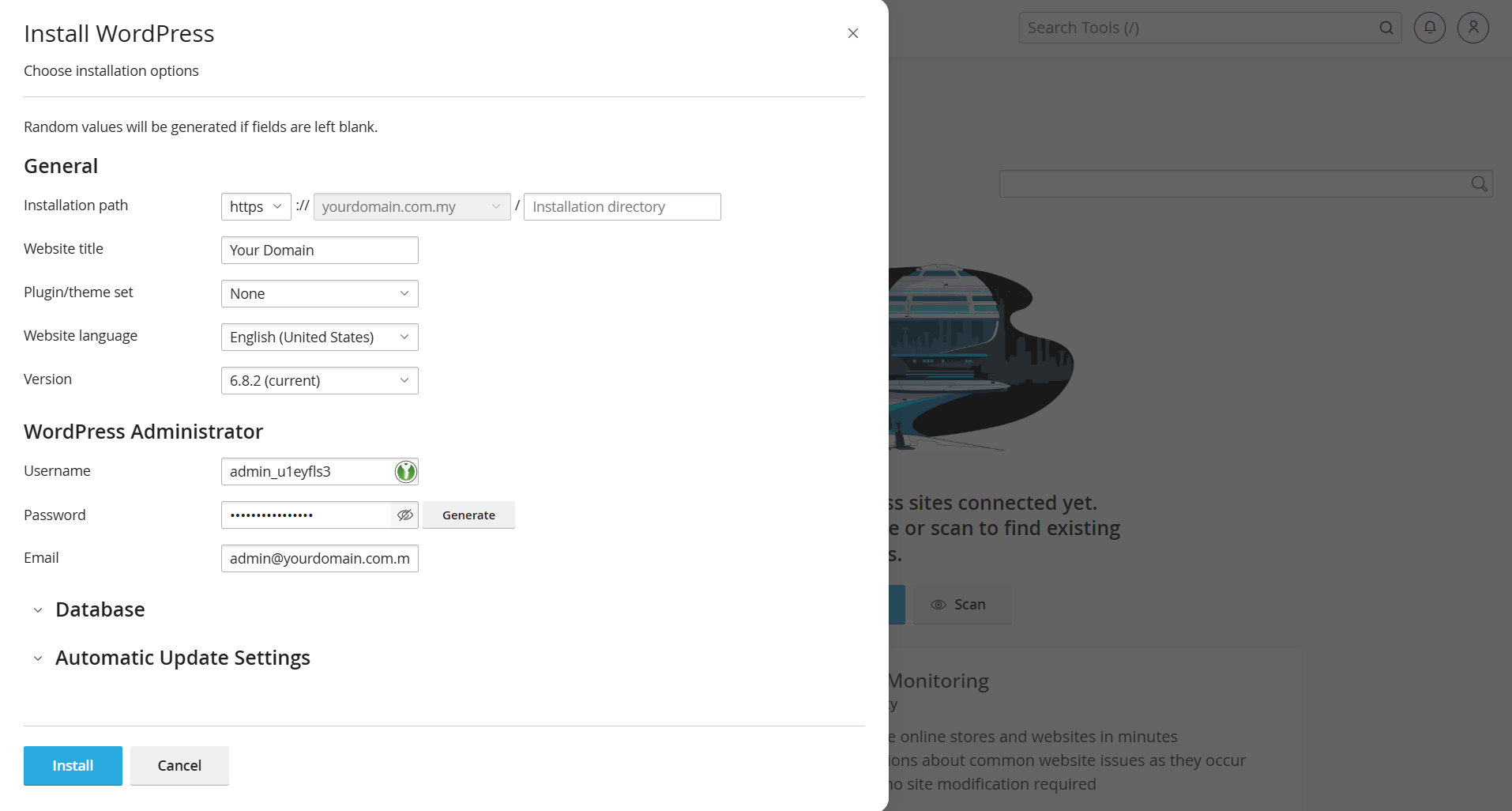This screenshot has height=811, width=1512.
Task: Close the Install WordPress dialog
Action: 853,33
